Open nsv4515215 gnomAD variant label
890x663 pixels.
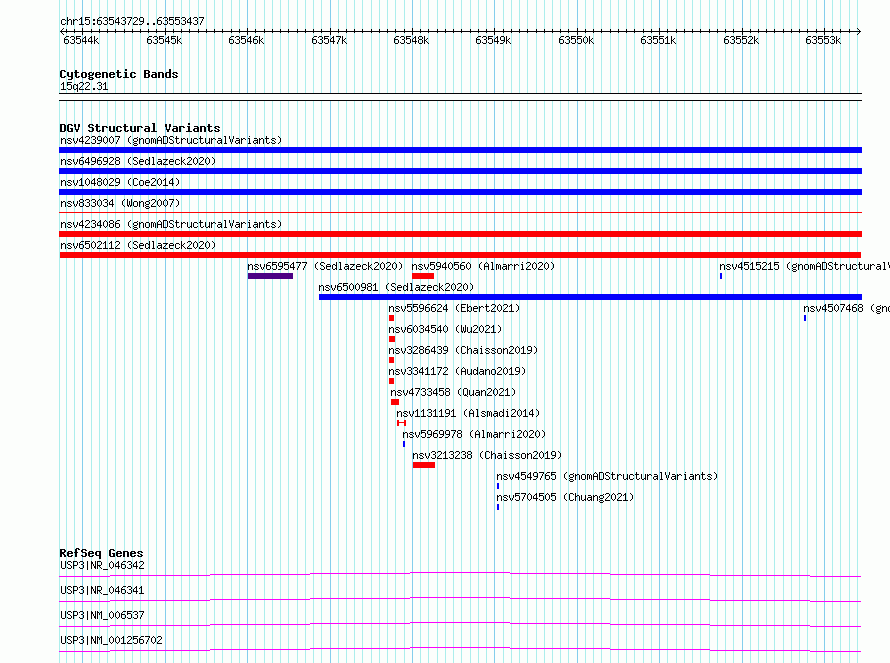click(804, 266)
